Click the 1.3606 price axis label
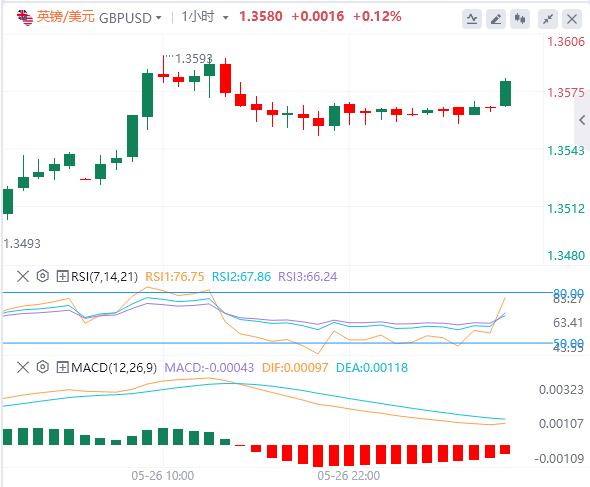Screen dimensions: 590x487 coord(566,41)
